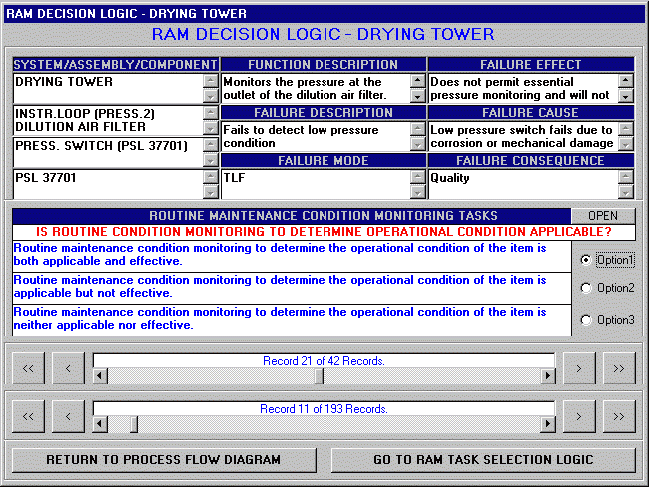Click the PSL 37701 text field
This screenshot has width=649, height=487.
(108, 185)
